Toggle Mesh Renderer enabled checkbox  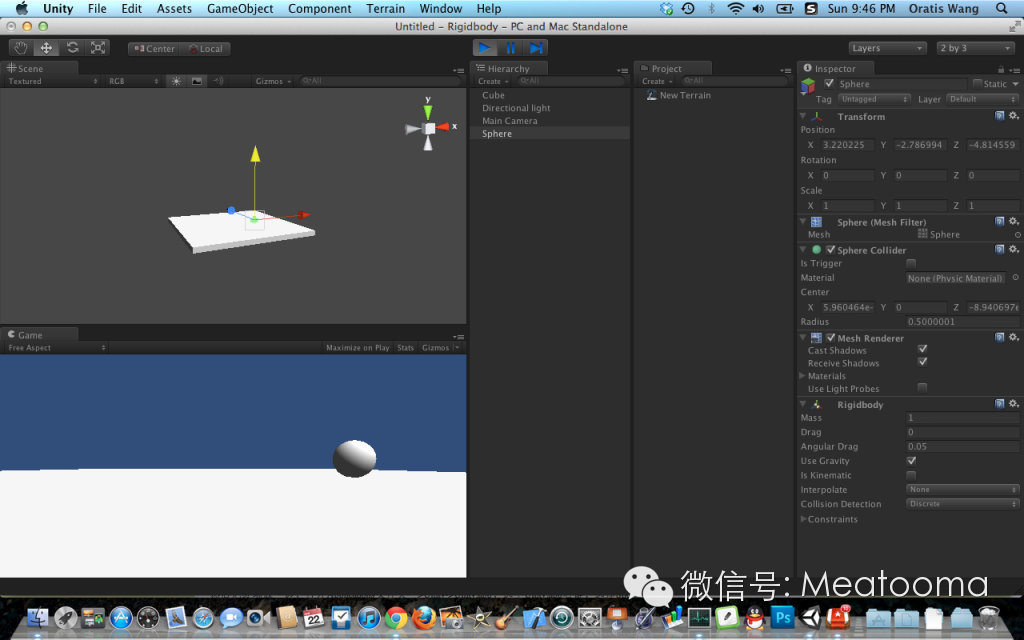831,338
